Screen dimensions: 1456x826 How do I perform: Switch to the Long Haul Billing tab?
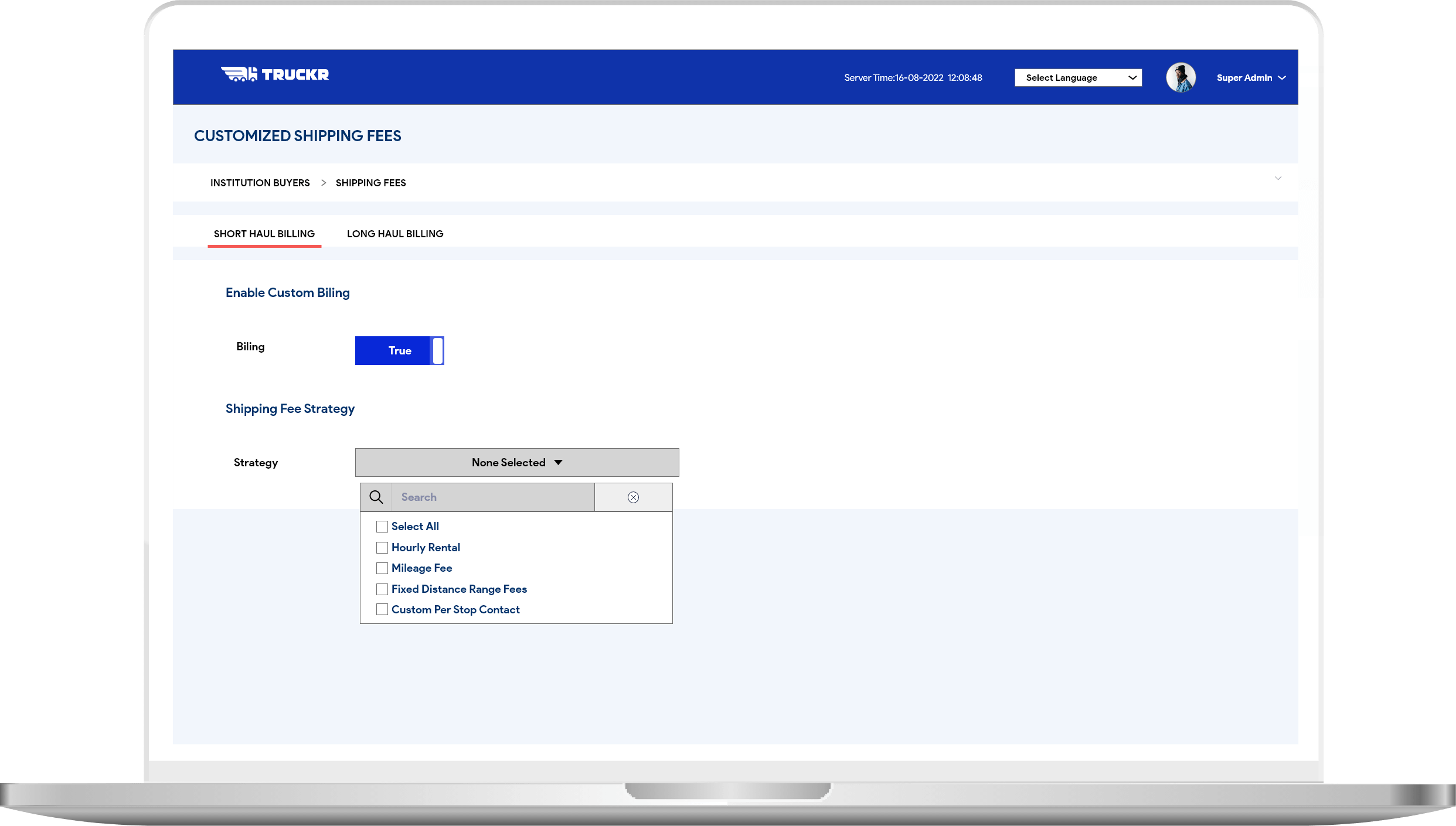[395, 234]
